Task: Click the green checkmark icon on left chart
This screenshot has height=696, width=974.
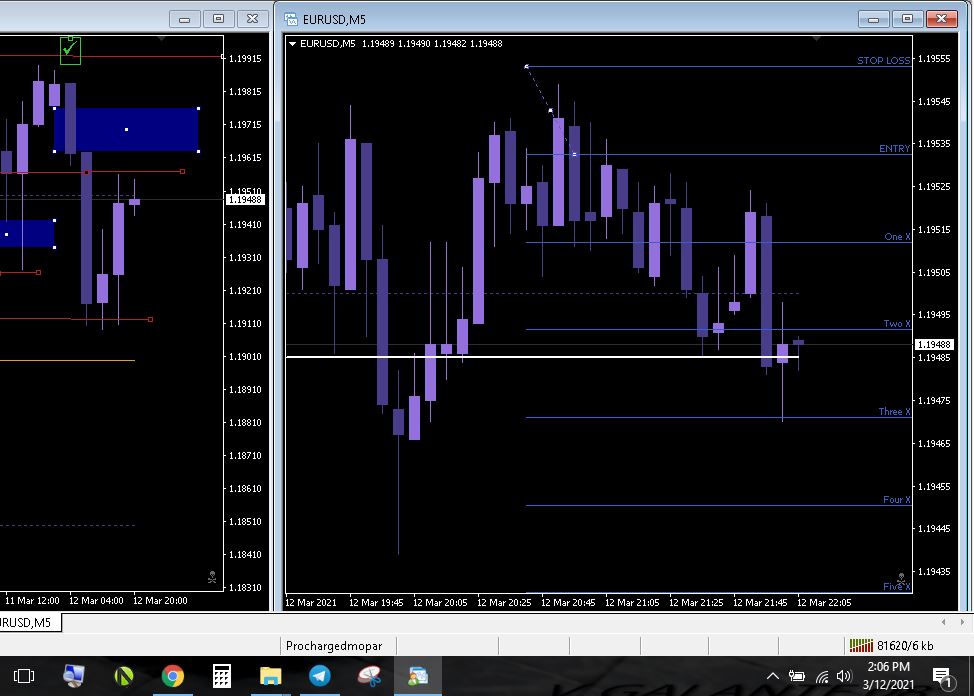Action: tap(70, 50)
